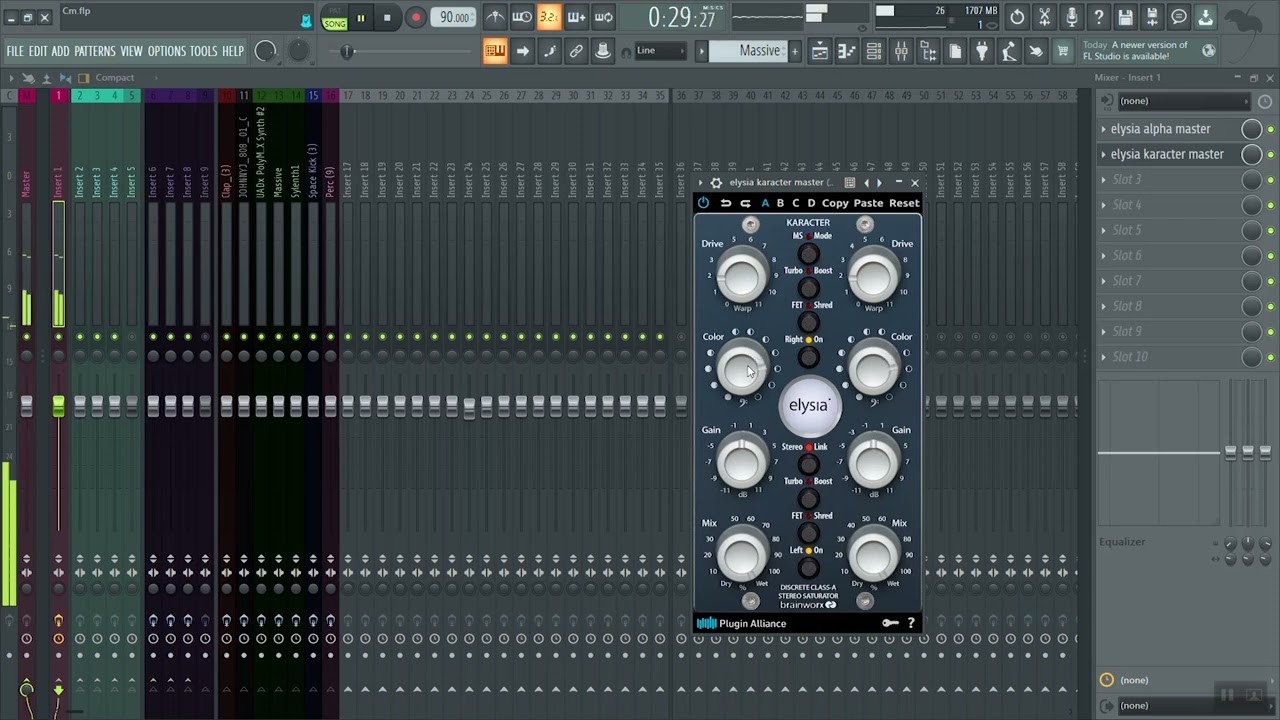Toggle the Stereo Link switch

808,464
